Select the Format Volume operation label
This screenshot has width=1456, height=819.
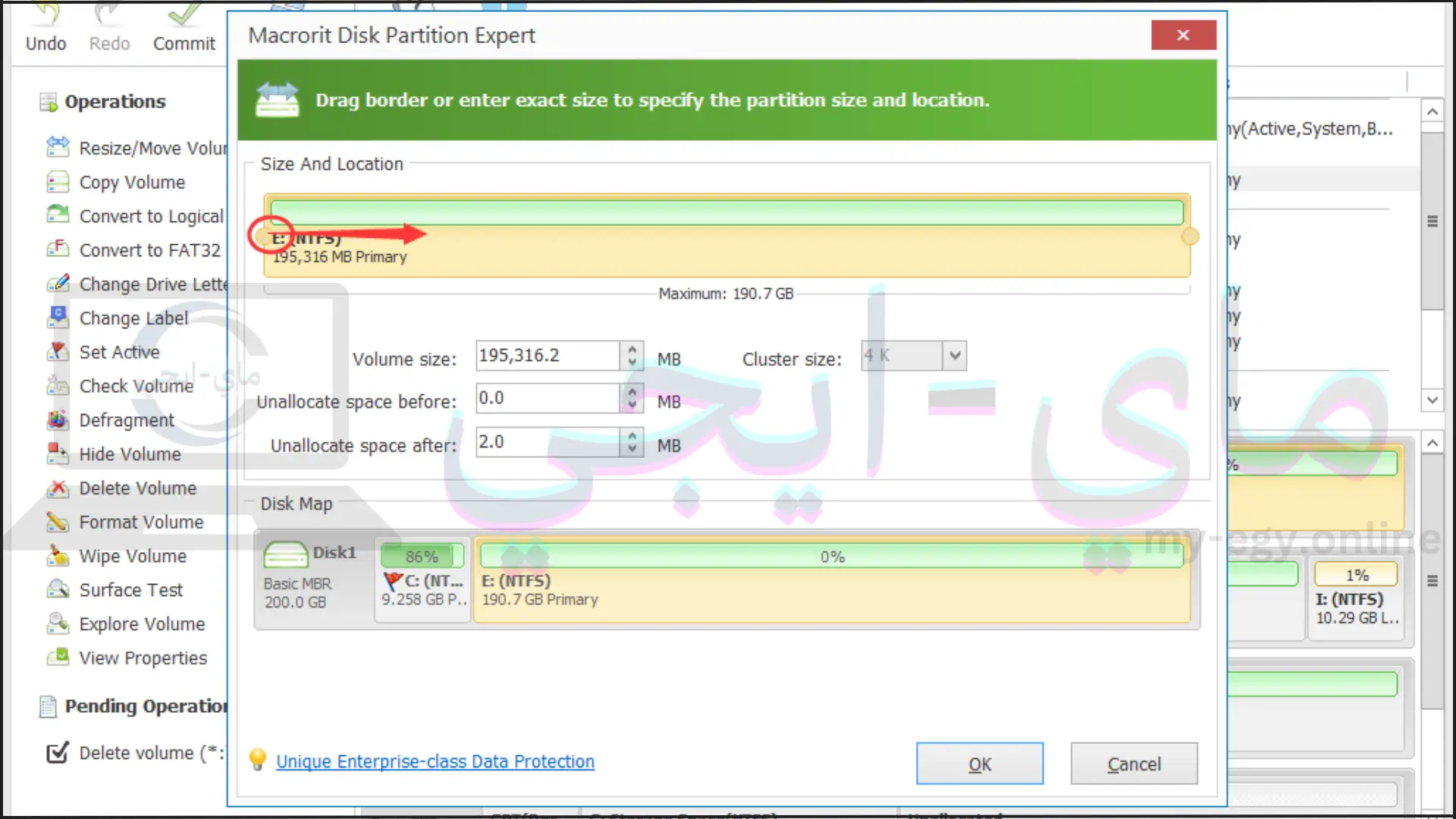pyautogui.click(x=142, y=522)
